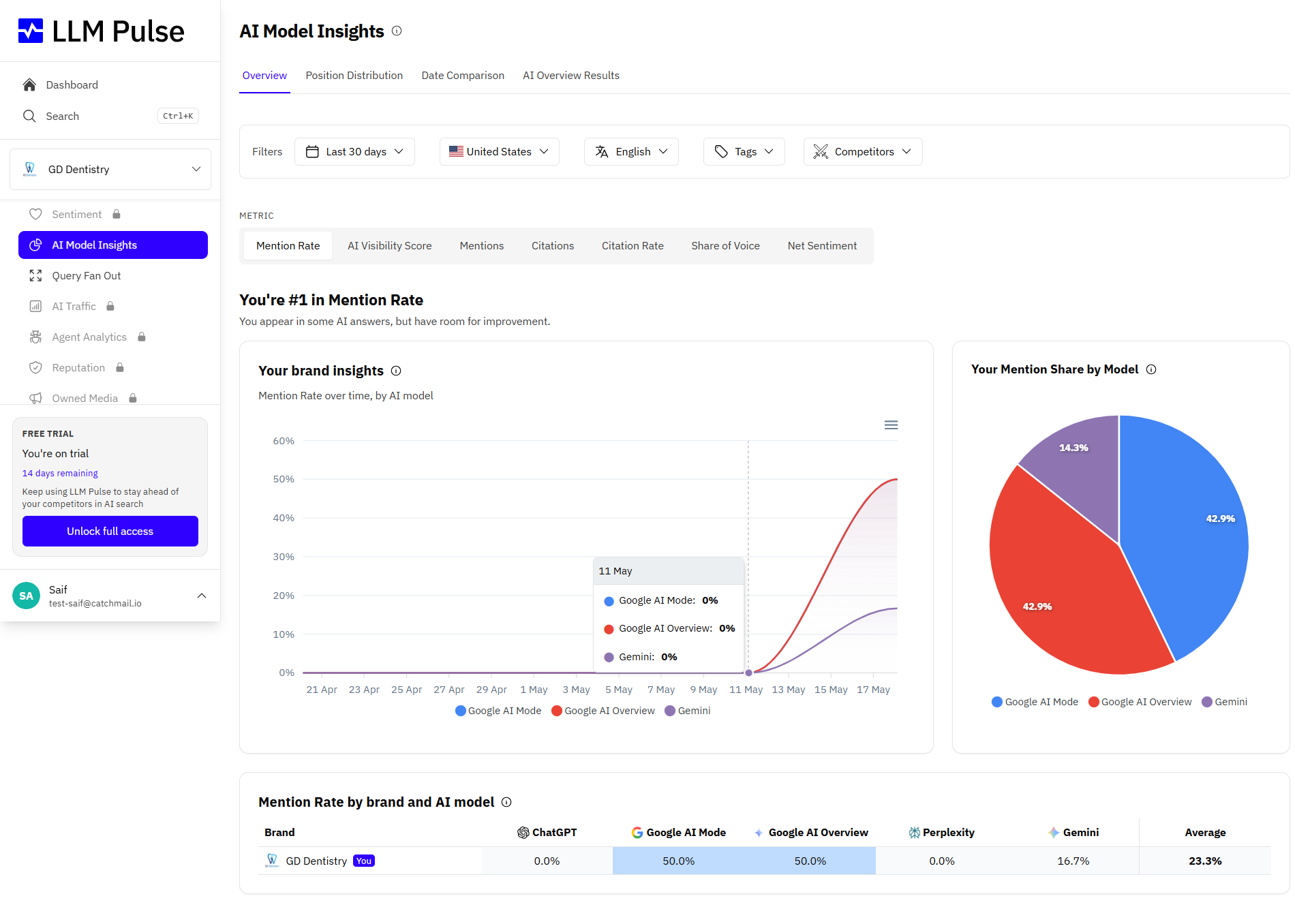Click the Search magnifier icon
The image size is (1295, 924).
[29, 116]
